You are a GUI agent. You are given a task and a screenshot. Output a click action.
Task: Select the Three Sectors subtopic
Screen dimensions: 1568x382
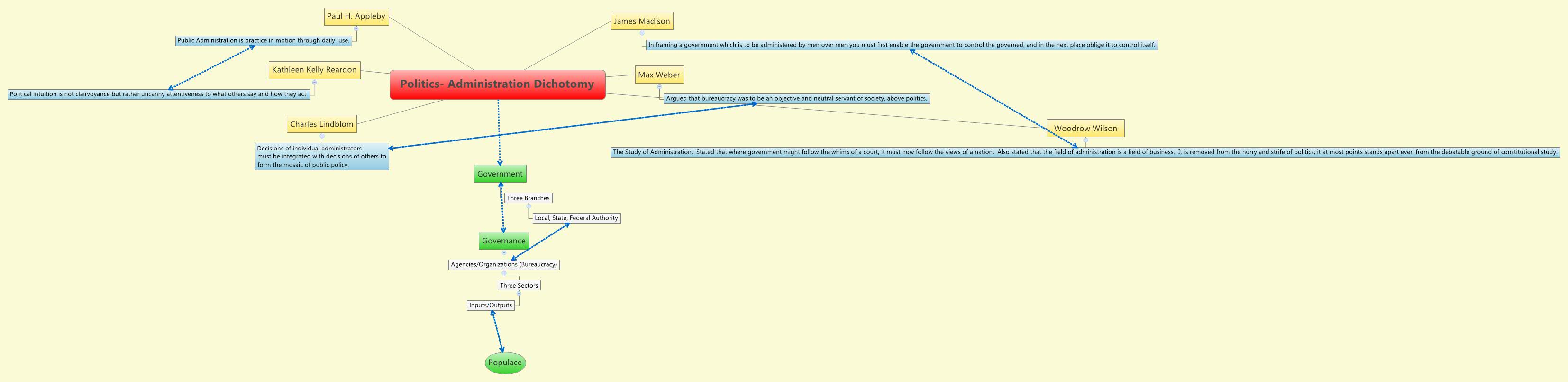tap(519, 285)
